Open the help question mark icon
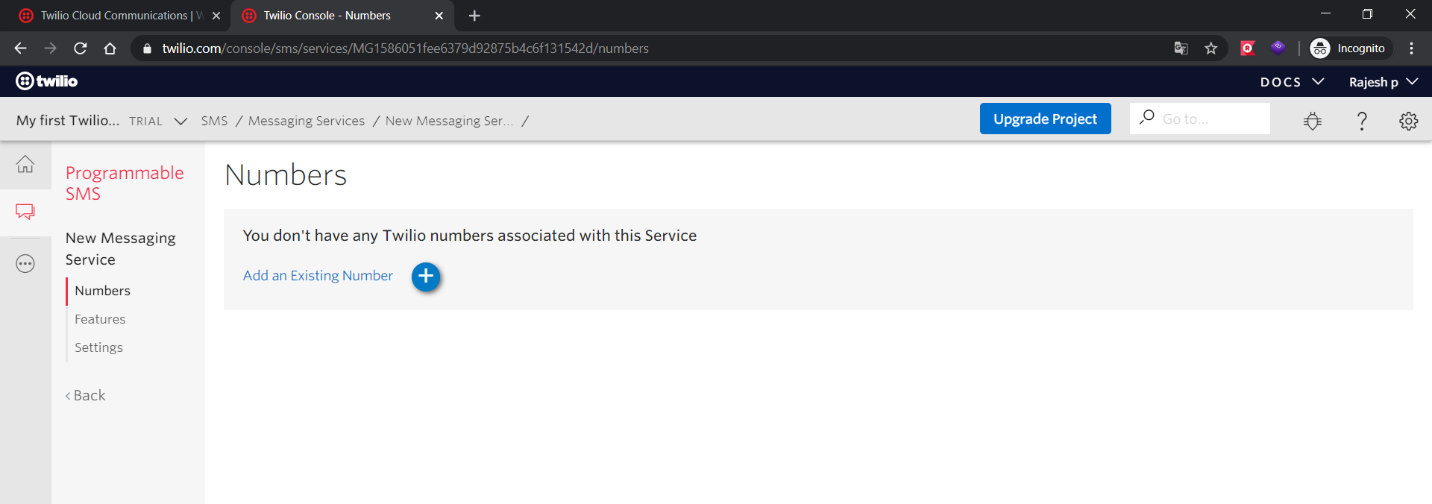 [x=1361, y=120]
